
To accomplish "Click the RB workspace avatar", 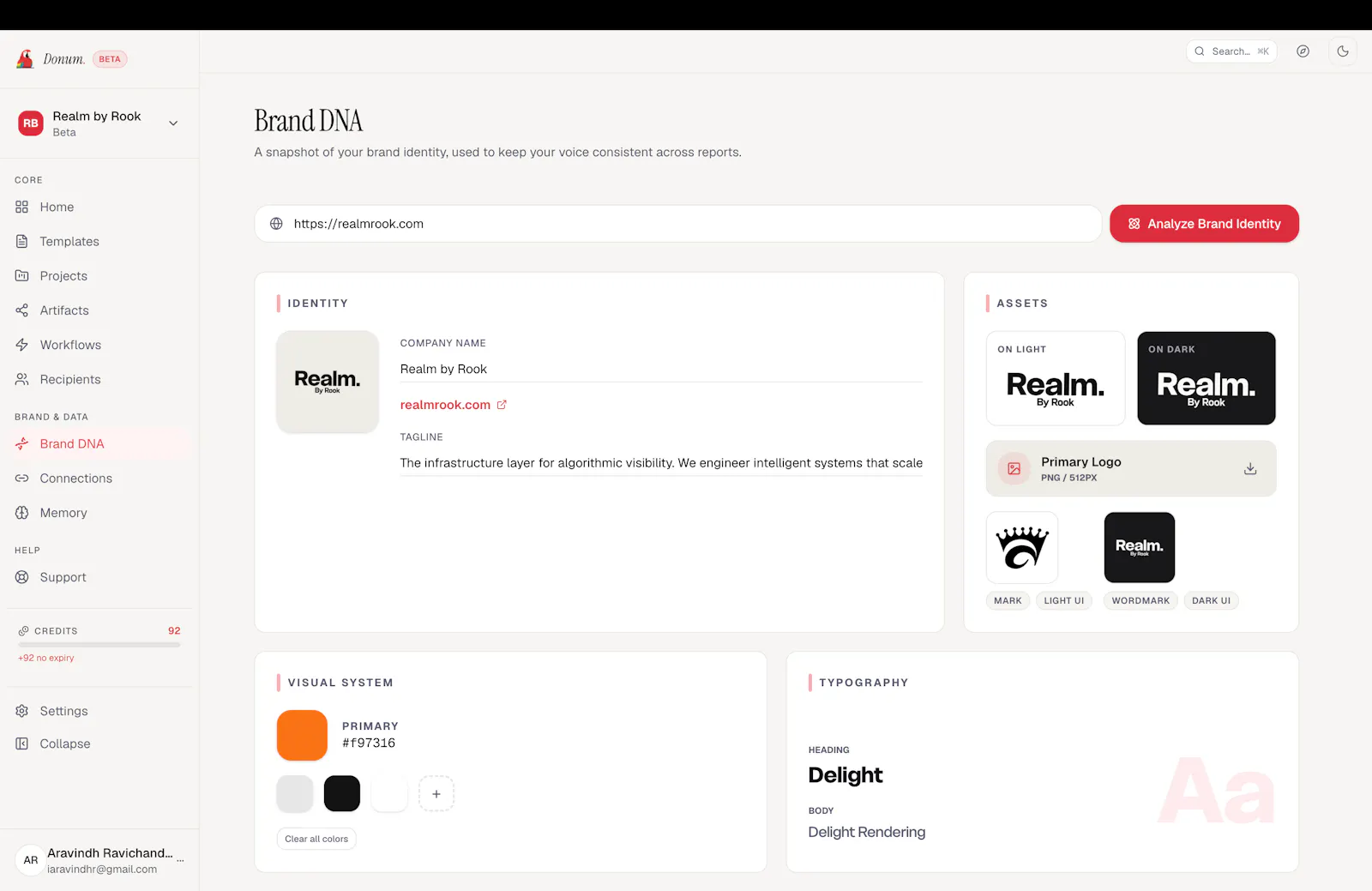I will tap(31, 123).
